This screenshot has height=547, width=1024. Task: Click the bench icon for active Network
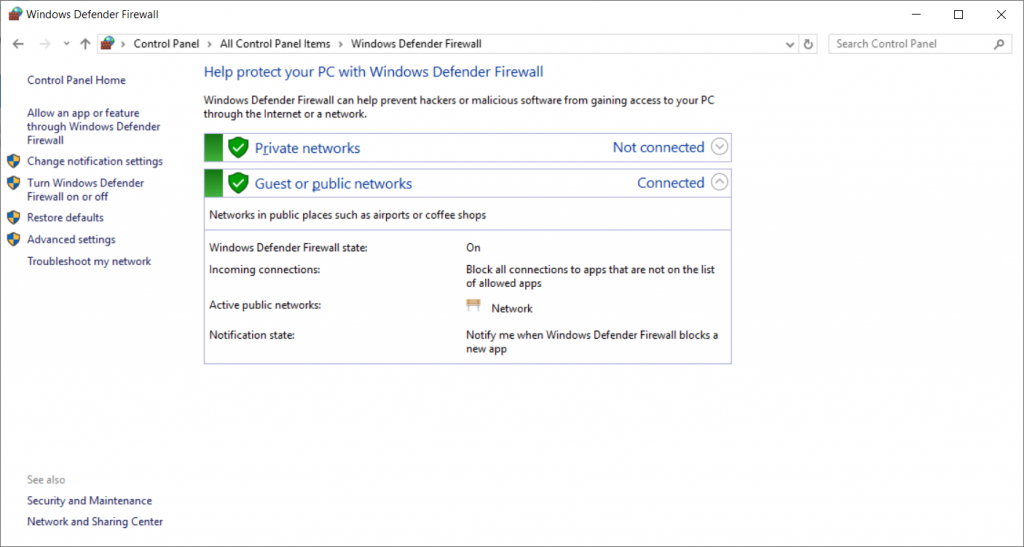point(473,305)
